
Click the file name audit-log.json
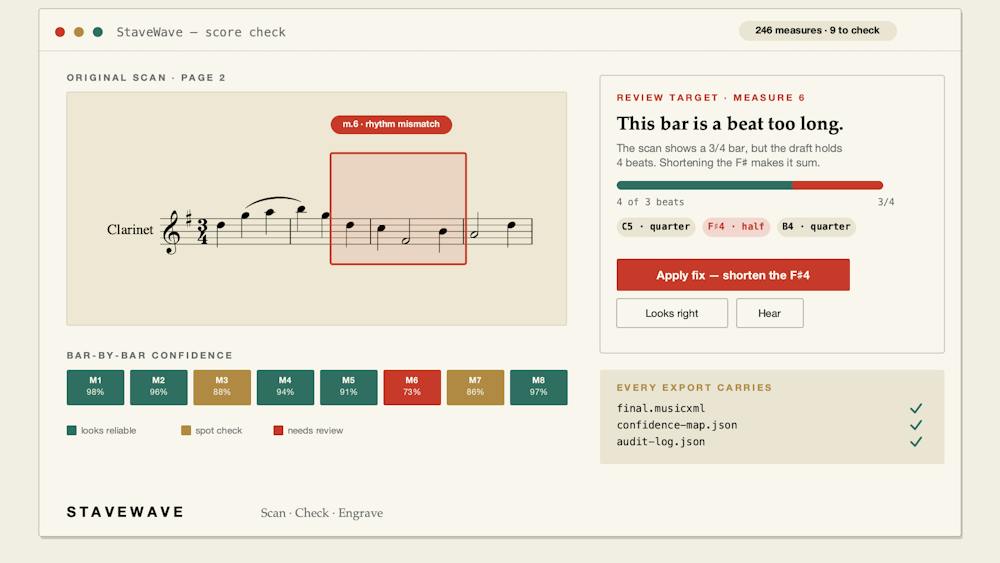click(661, 441)
